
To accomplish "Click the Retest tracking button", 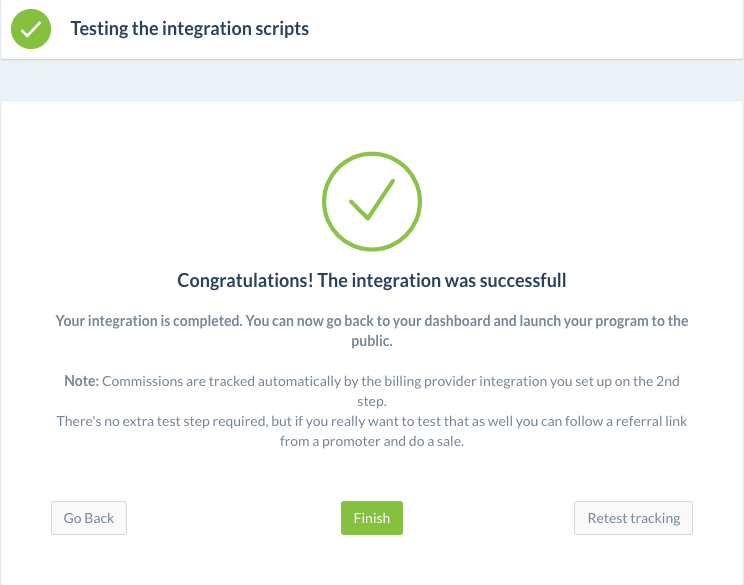I will tap(633, 518).
